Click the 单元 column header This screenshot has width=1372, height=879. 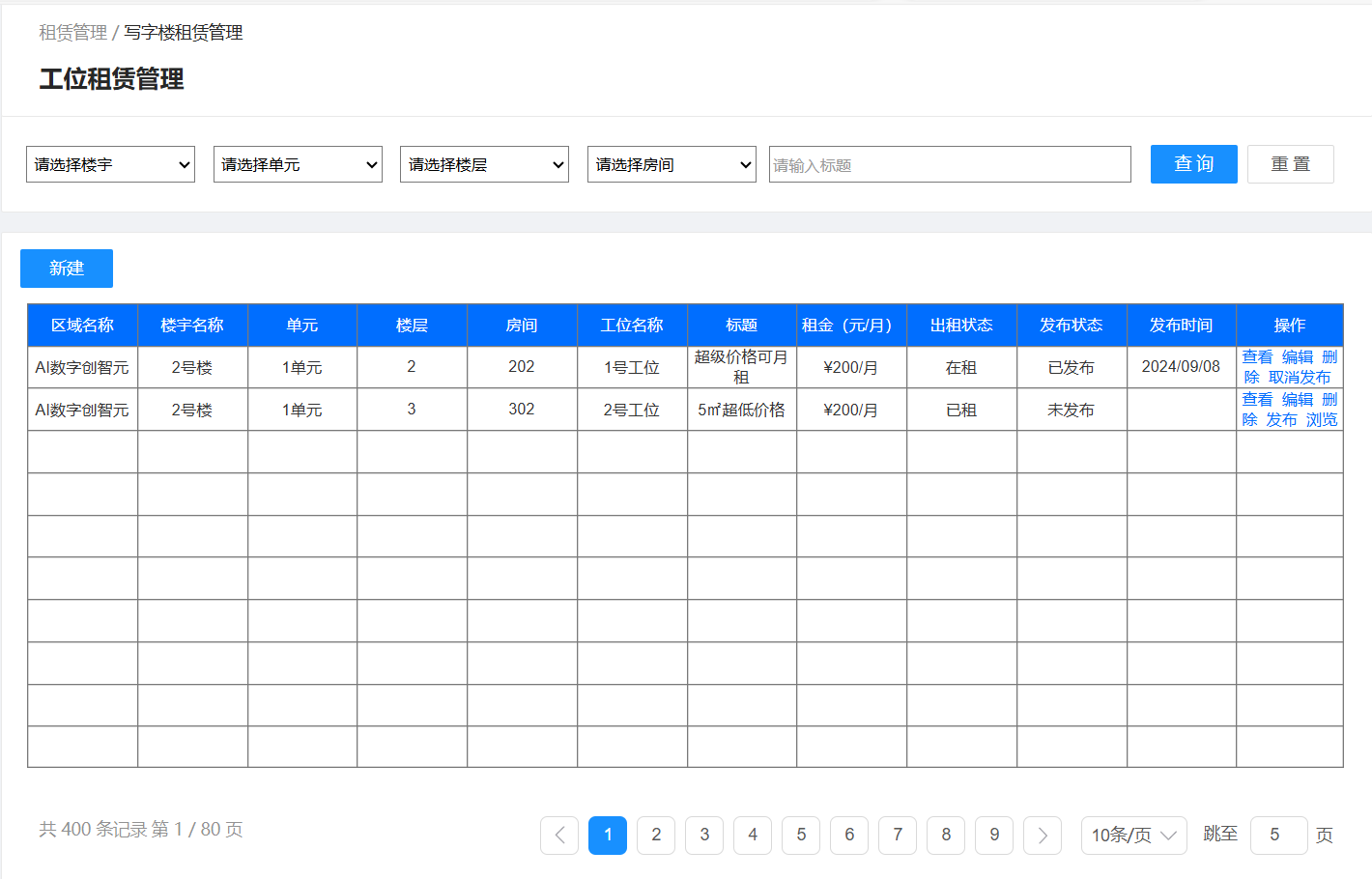302,326
